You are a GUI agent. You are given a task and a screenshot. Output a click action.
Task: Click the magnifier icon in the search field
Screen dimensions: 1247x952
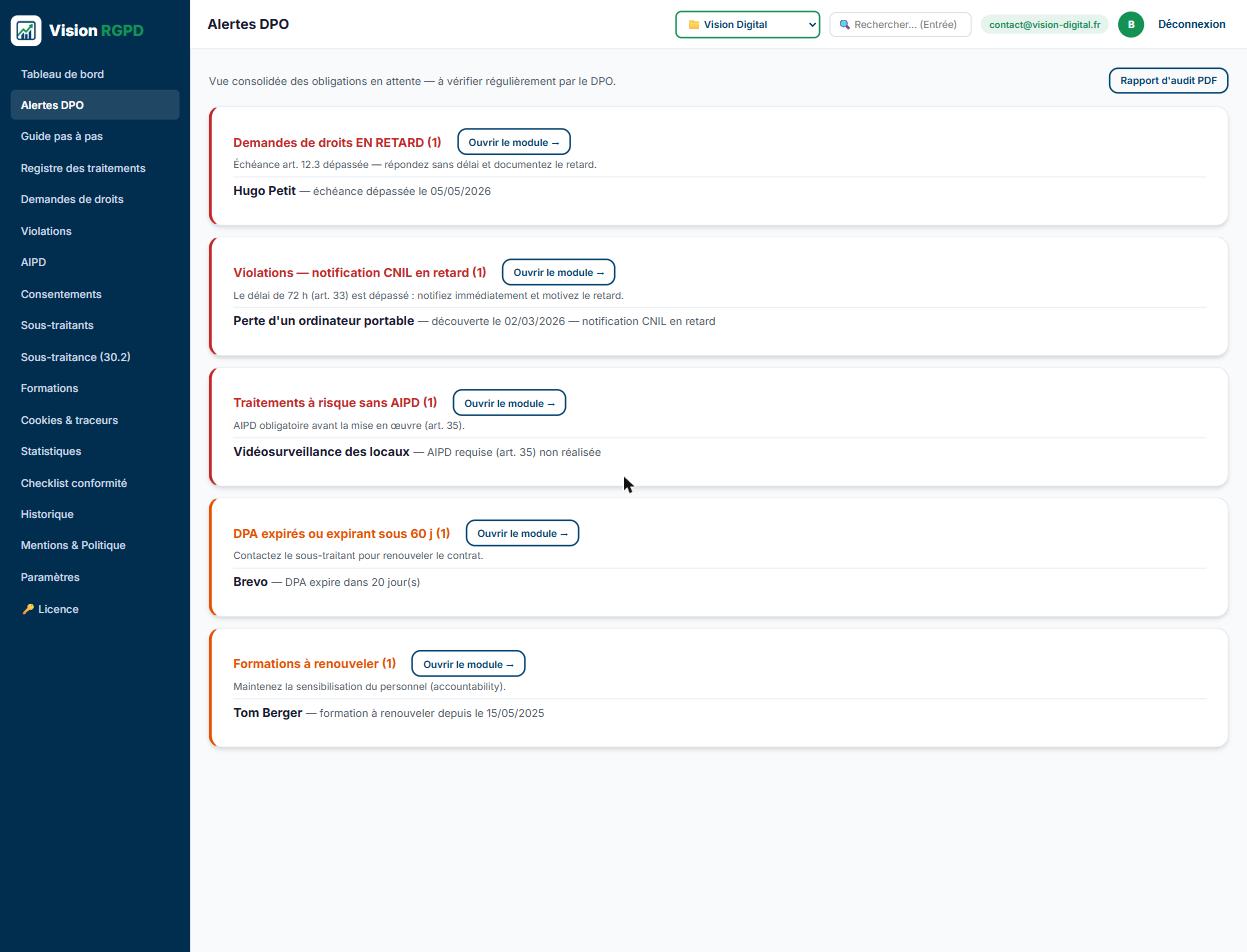click(844, 24)
